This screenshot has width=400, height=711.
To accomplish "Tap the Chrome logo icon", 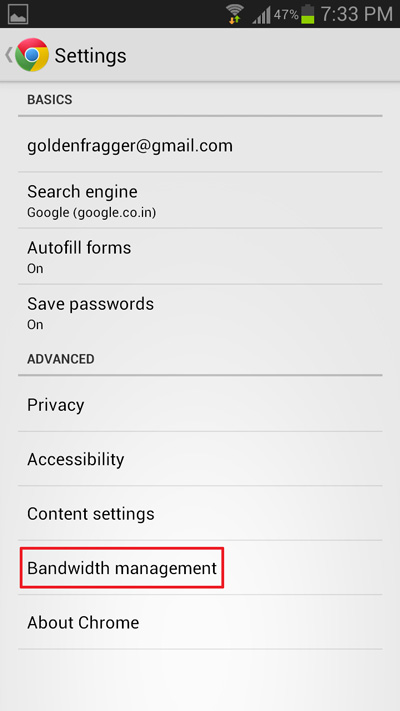I will pos(32,55).
